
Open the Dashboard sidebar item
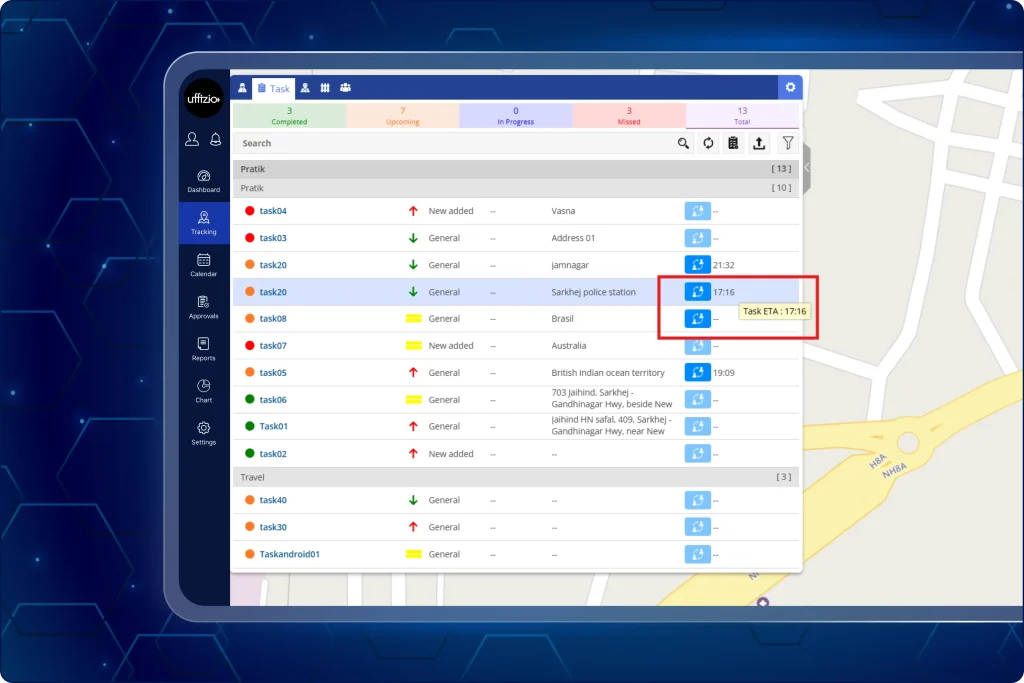(x=204, y=182)
